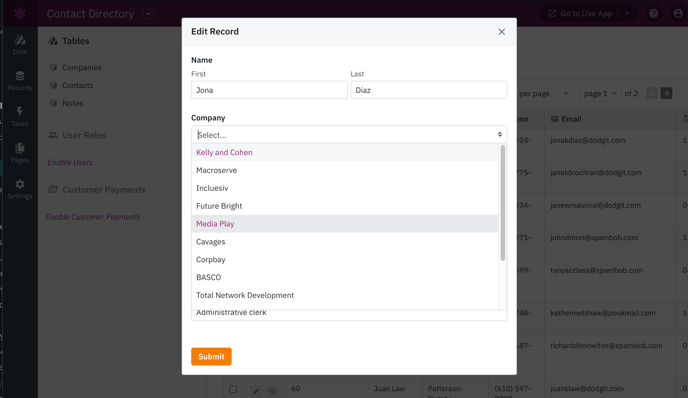Screen dimensions: 688x398
Task: Click the company list scrollbar
Action: click(503, 203)
